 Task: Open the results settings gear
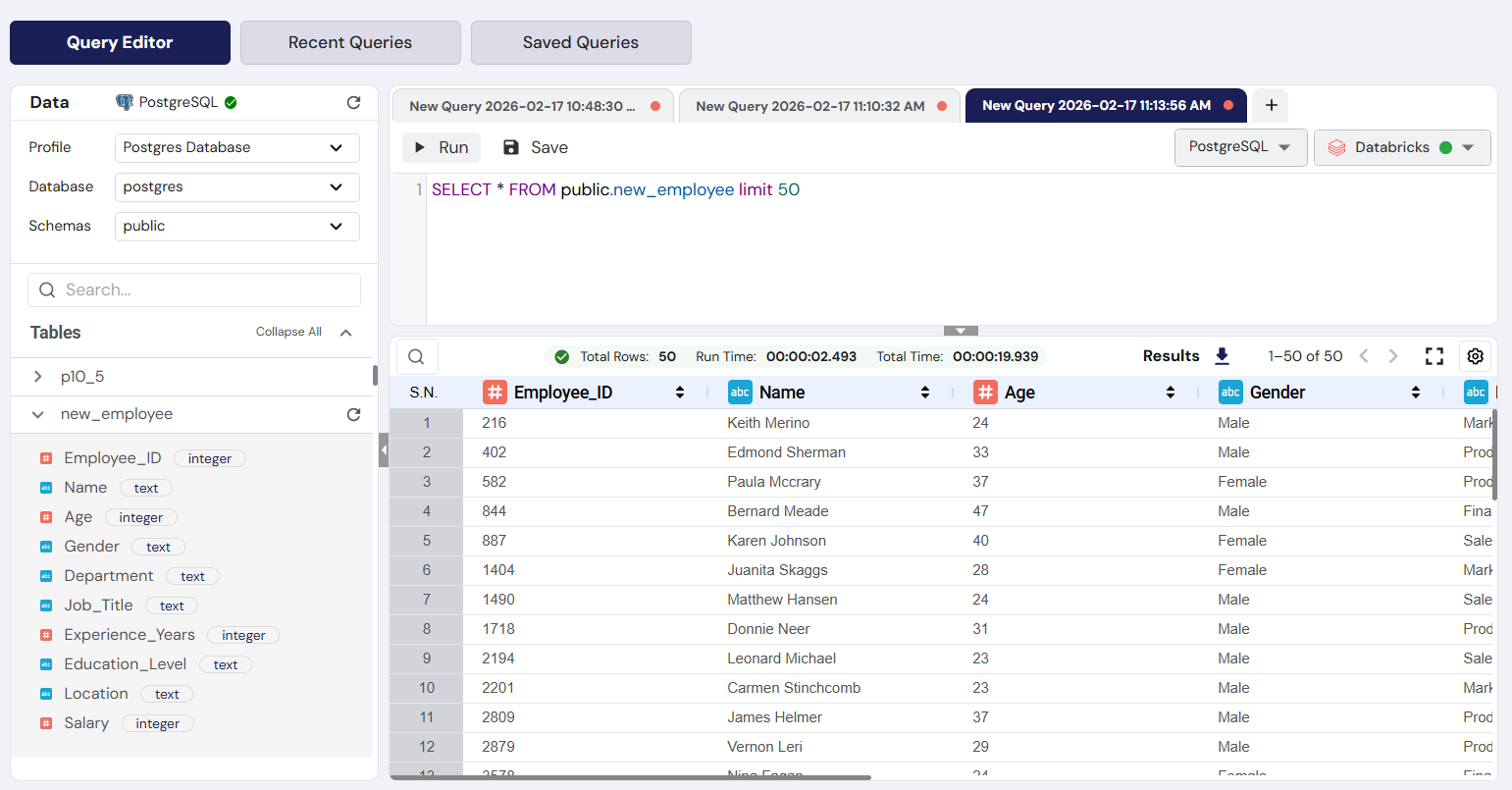click(1475, 355)
